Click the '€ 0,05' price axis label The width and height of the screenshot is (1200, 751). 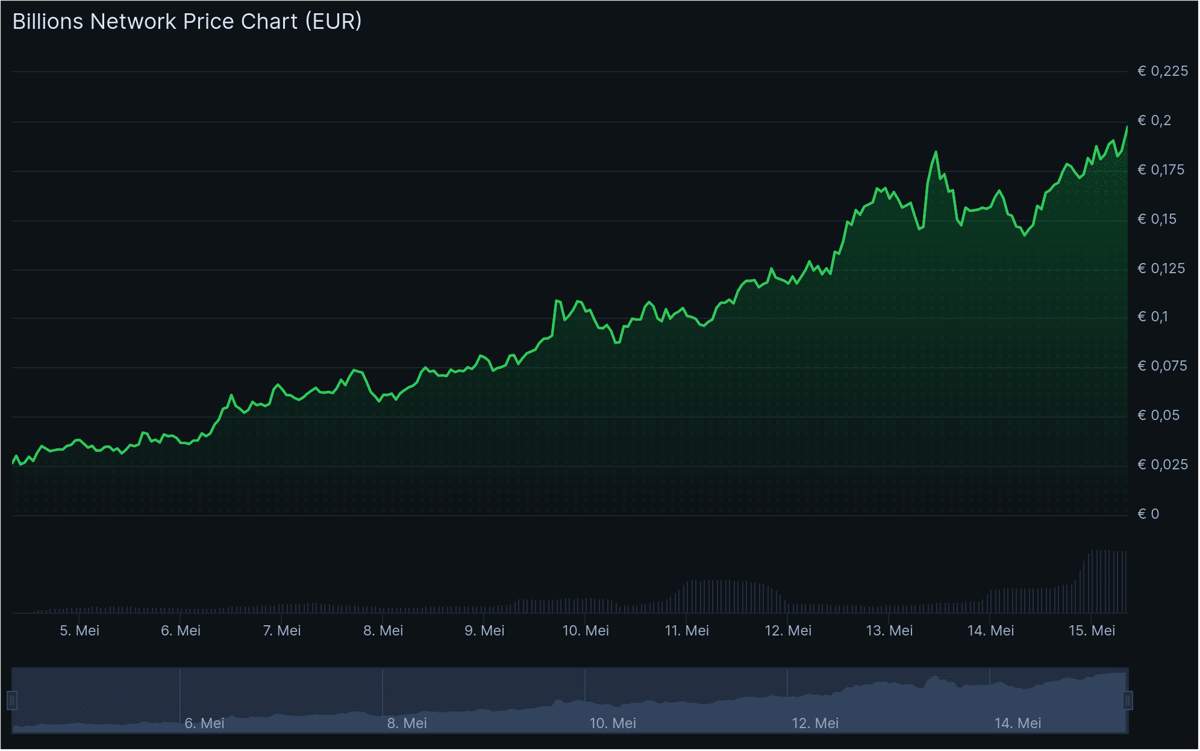pyautogui.click(x=1159, y=416)
